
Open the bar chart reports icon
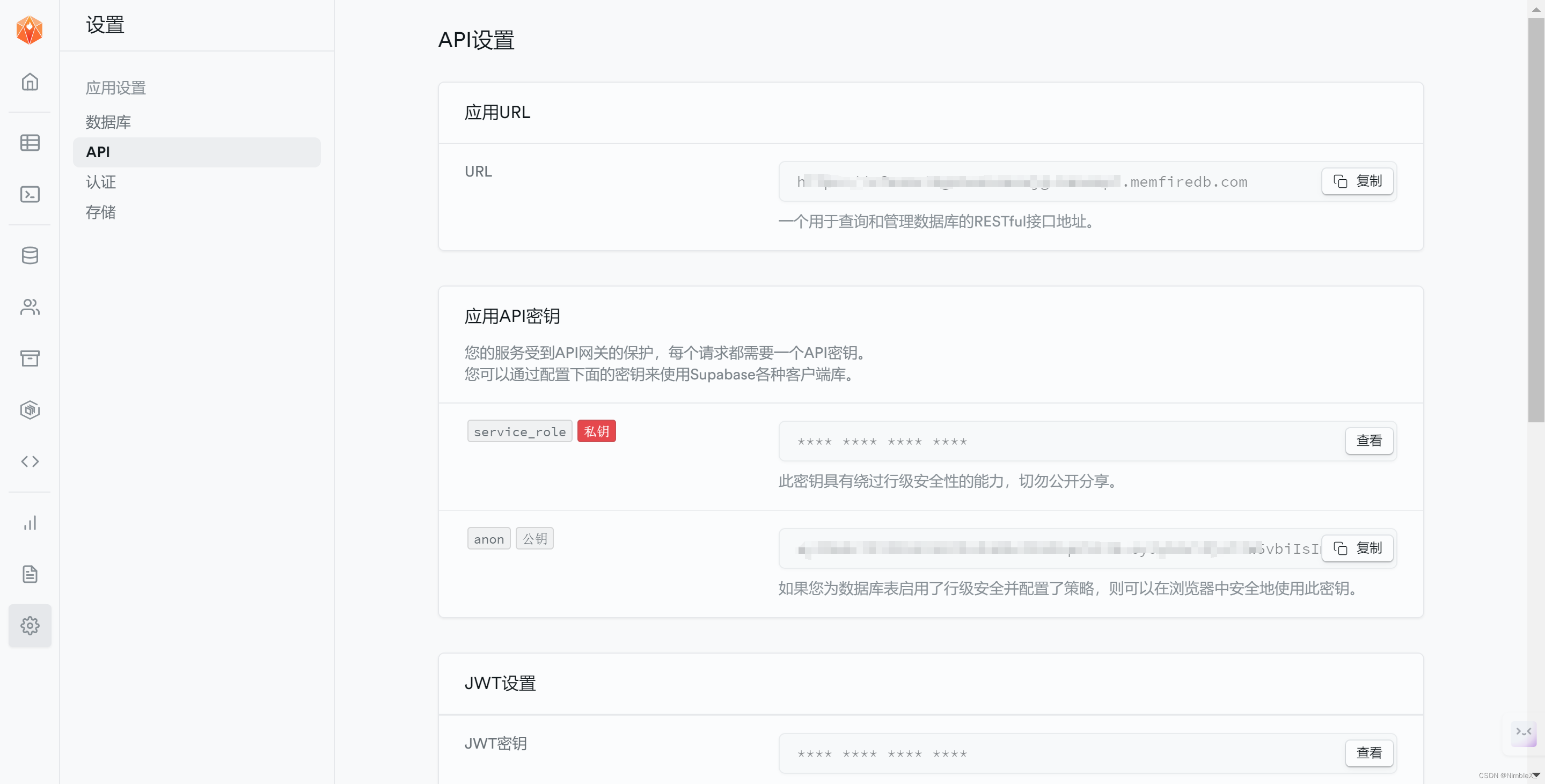pyautogui.click(x=30, y=523)
